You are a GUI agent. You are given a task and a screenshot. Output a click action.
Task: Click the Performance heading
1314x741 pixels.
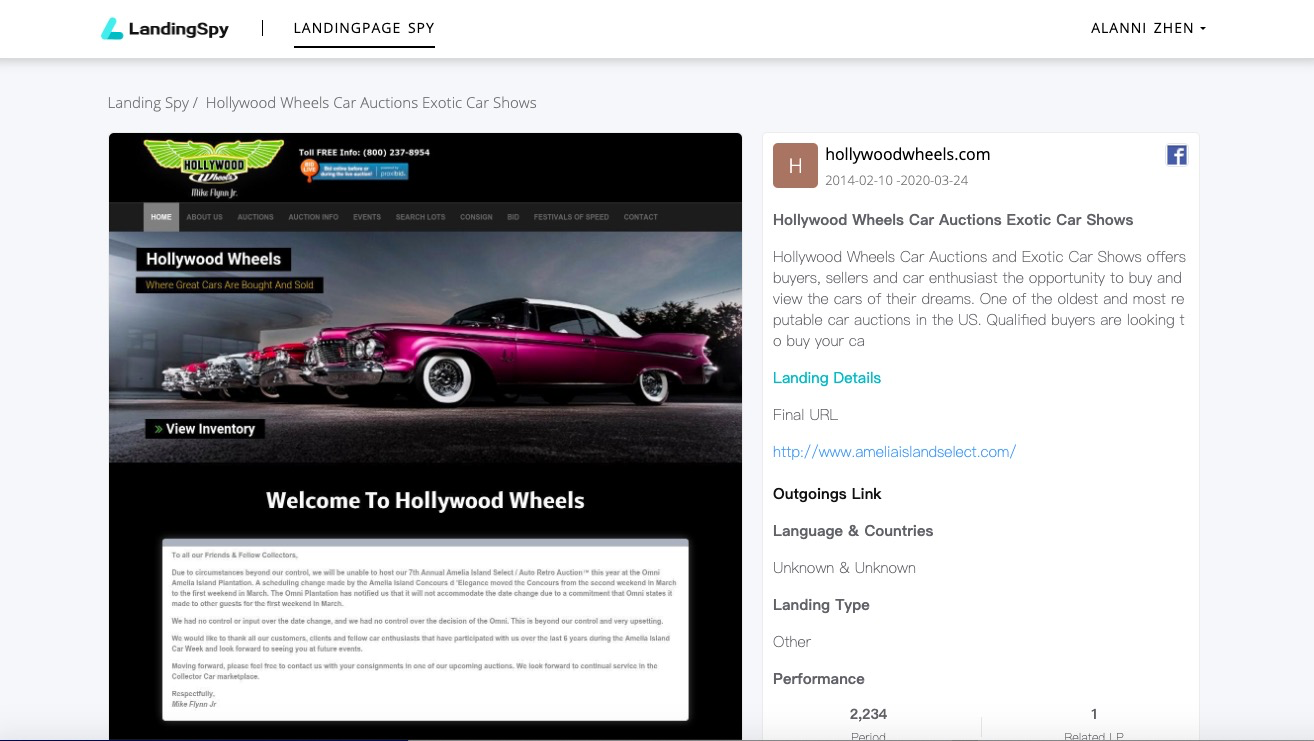click(818, 679)
